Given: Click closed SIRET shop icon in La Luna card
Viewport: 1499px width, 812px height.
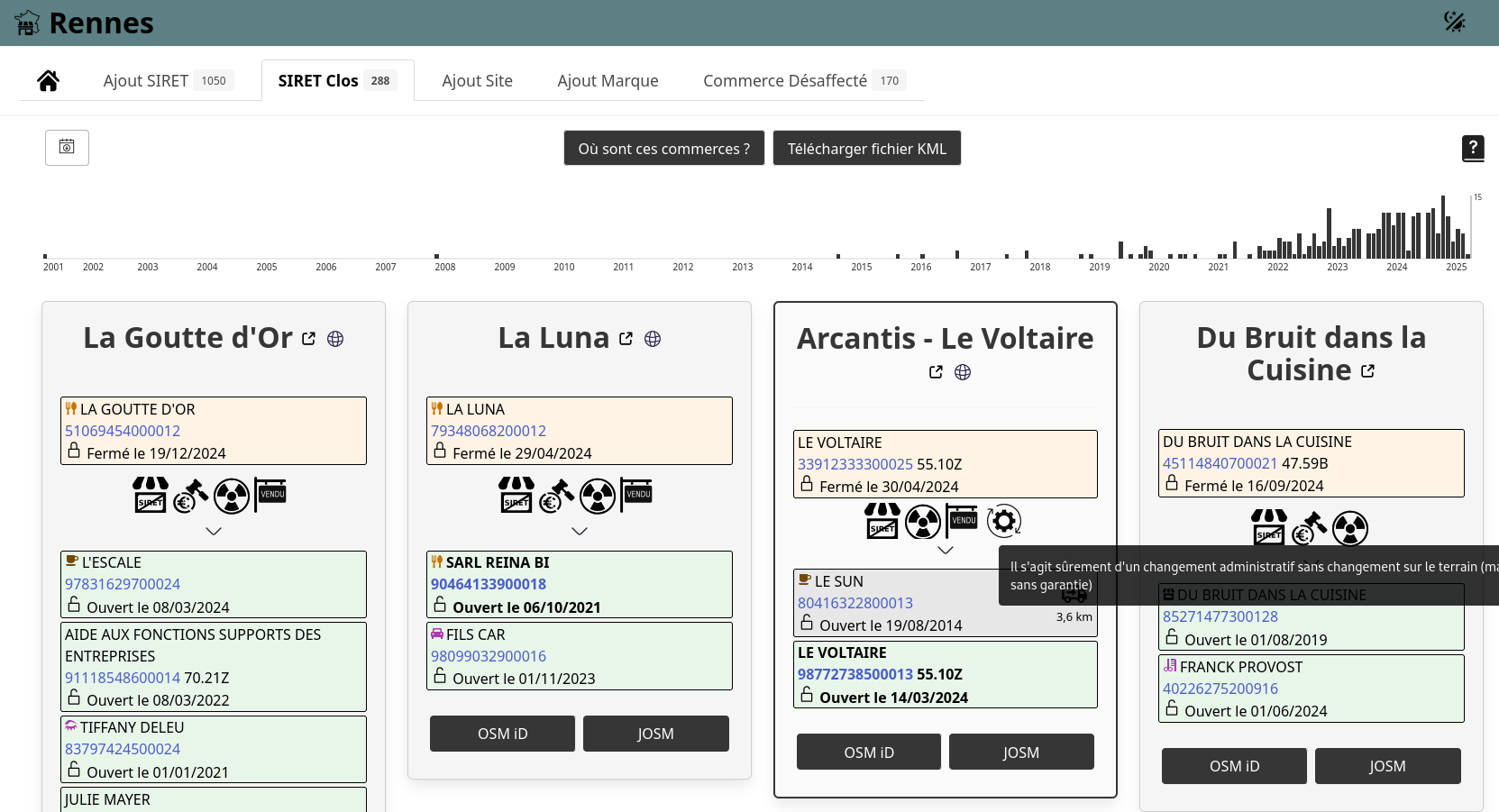Looking at the screenshot, I should pos(516,495).
